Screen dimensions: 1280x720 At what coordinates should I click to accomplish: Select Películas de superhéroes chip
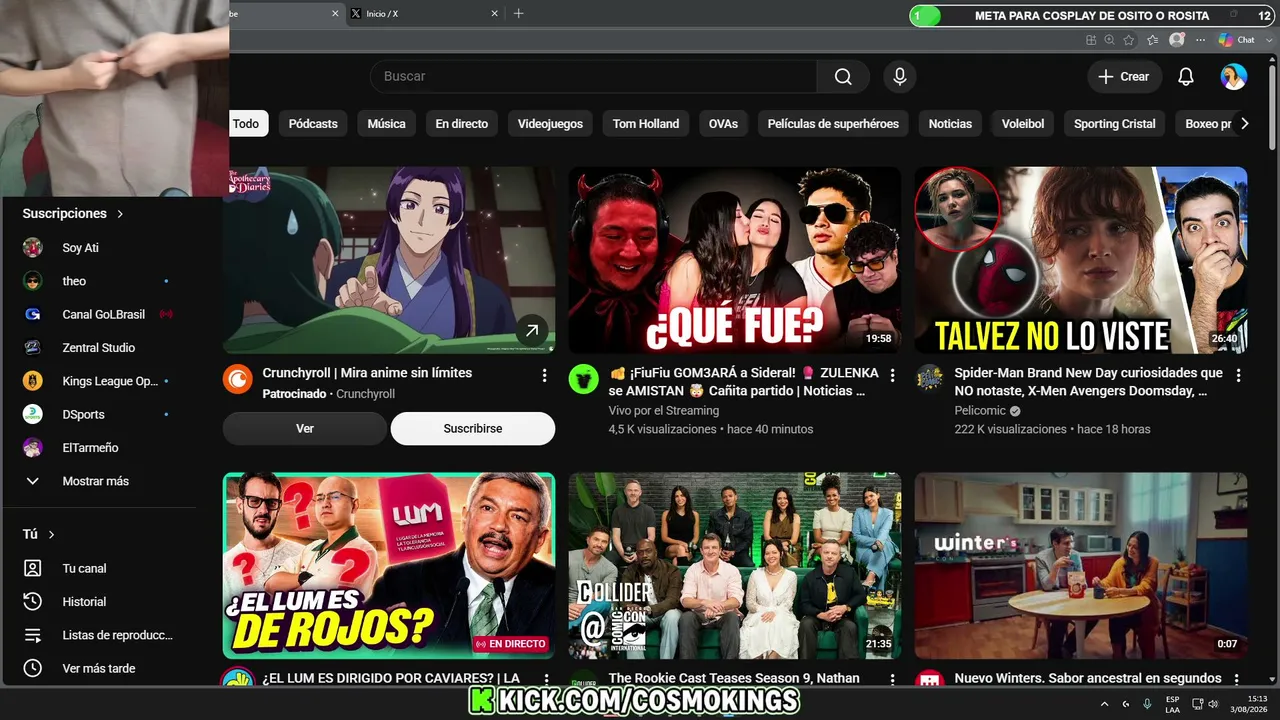[x=833, y=124]
